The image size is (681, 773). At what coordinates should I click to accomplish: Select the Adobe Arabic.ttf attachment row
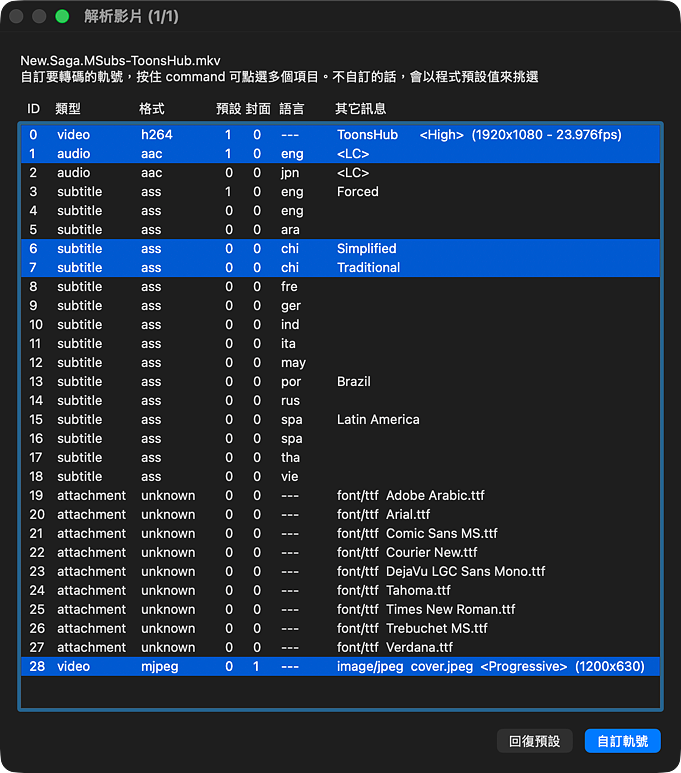click(x=340, y=496)
